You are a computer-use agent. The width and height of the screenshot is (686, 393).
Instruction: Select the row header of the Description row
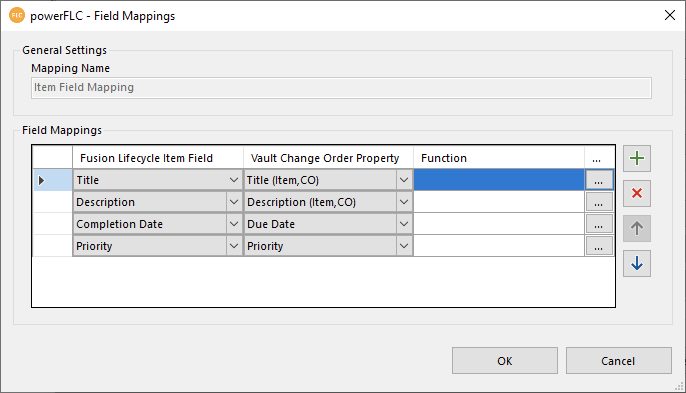[52, 202]
